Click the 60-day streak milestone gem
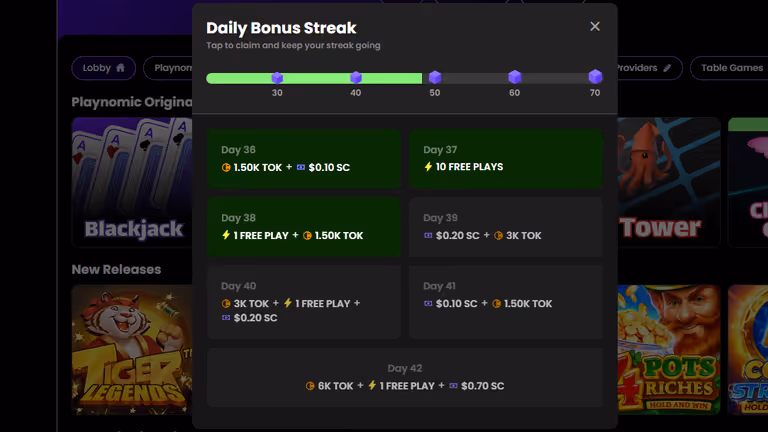 (515, 76)
